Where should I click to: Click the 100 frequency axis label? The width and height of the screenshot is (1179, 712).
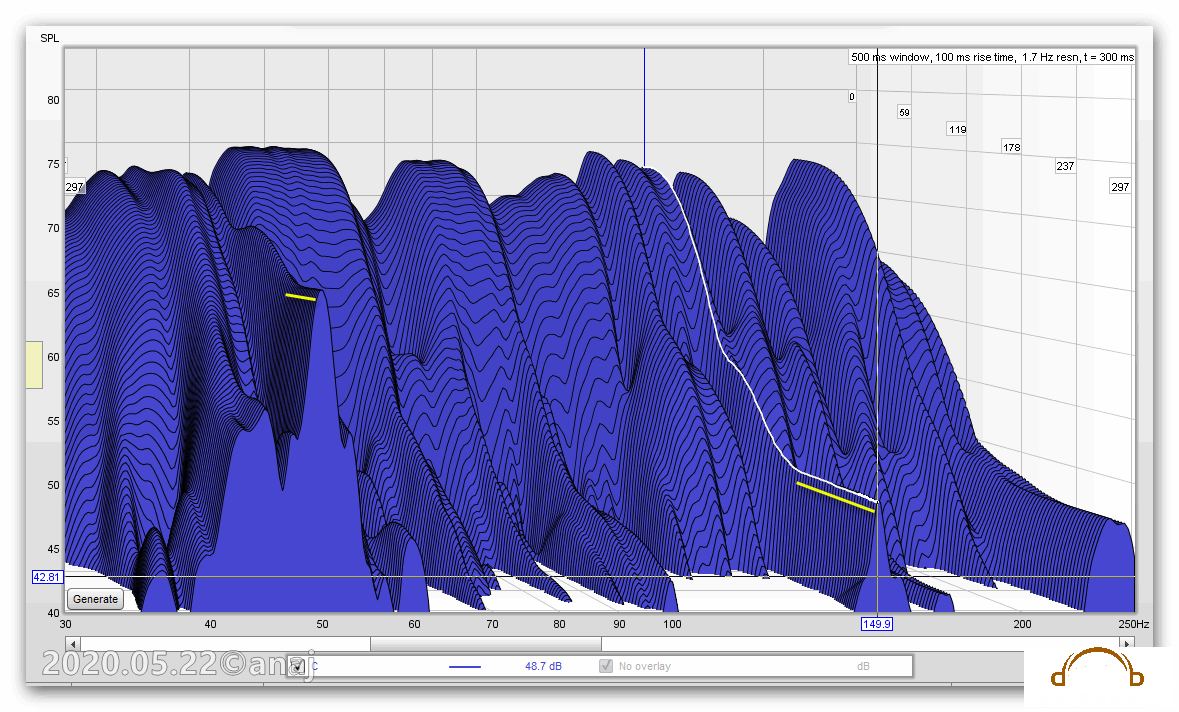point(672,624)
